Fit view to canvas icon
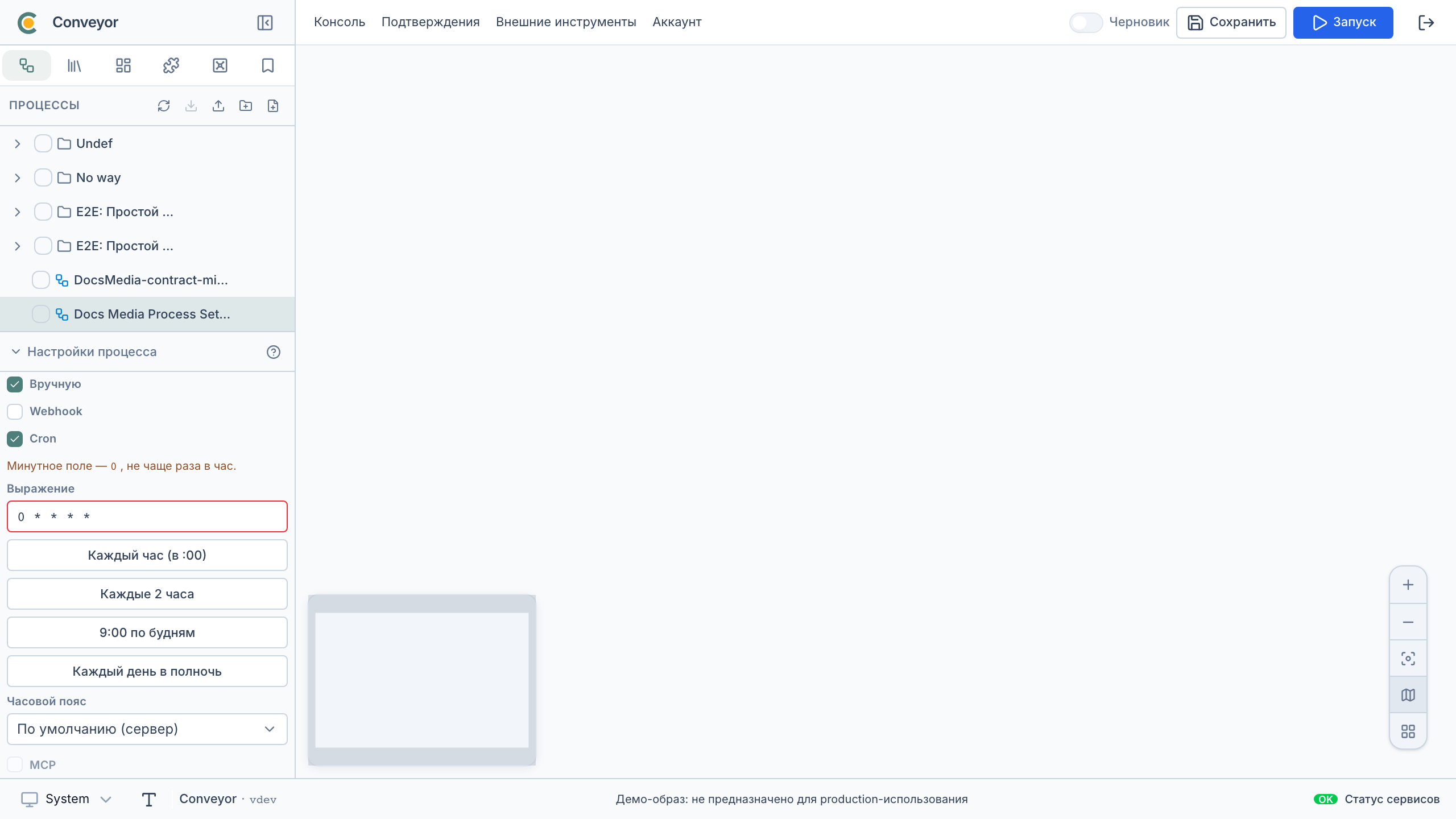Screen dimensions: 1456x819 click(1408, 659)
